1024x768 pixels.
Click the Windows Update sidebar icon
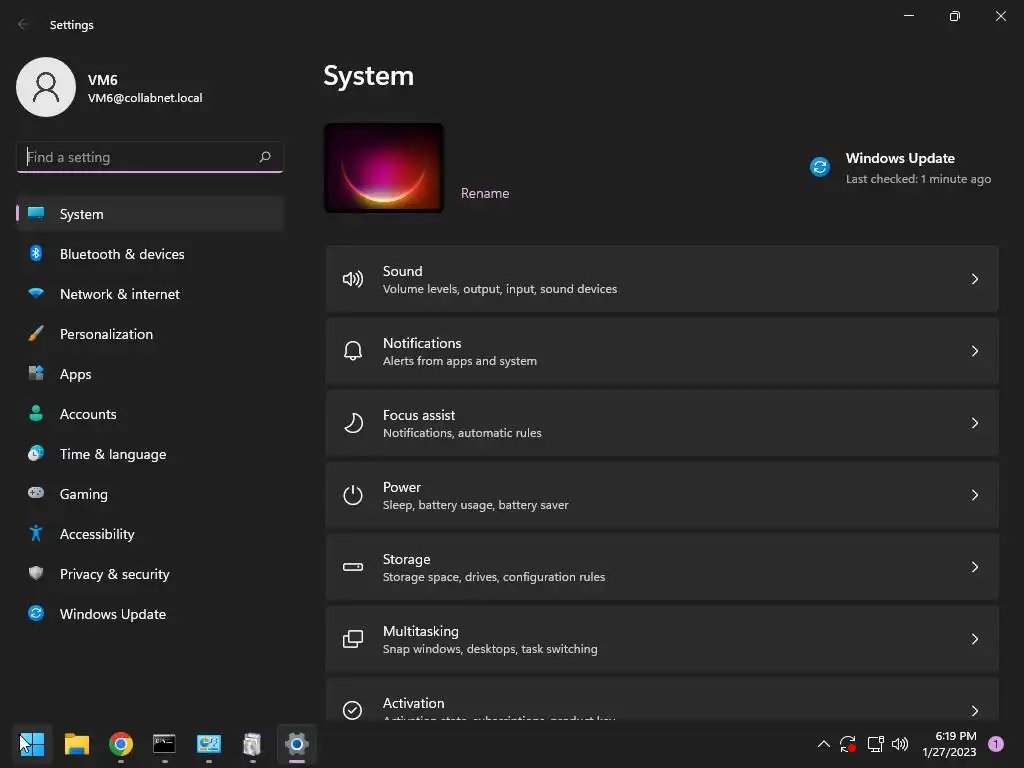[x=36, y=613]
